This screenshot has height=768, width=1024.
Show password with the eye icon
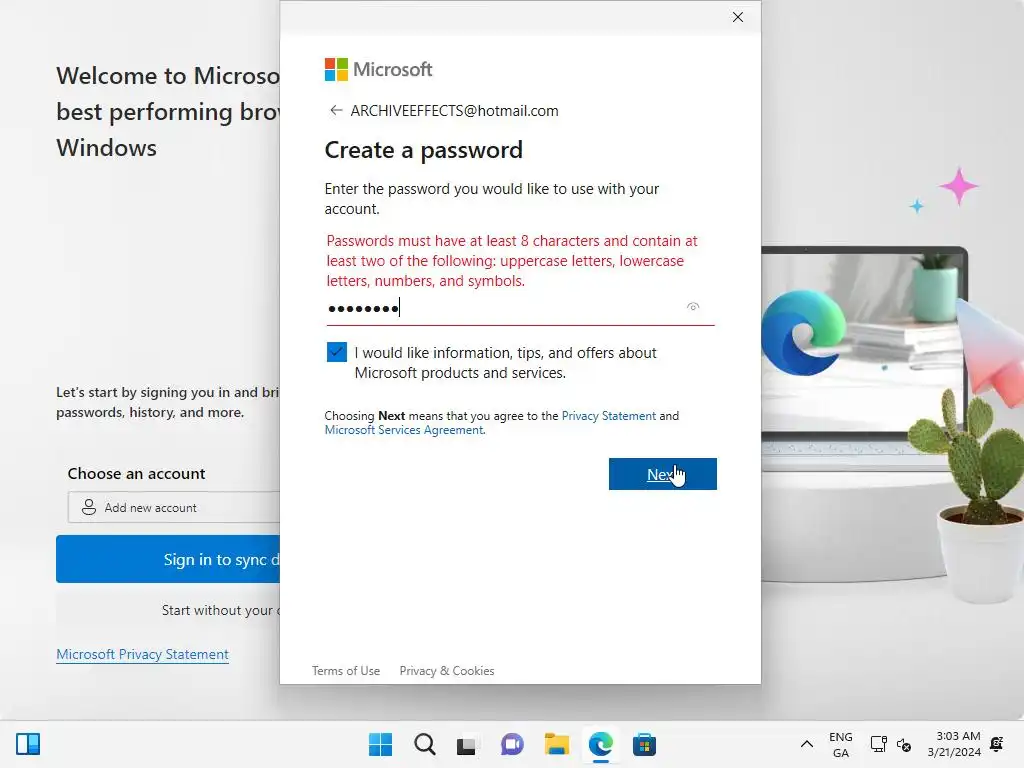693,306
